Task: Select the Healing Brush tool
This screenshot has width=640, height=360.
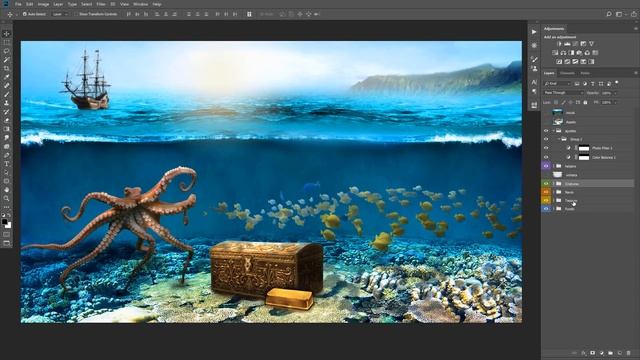Action: click(x=7, y=86)
